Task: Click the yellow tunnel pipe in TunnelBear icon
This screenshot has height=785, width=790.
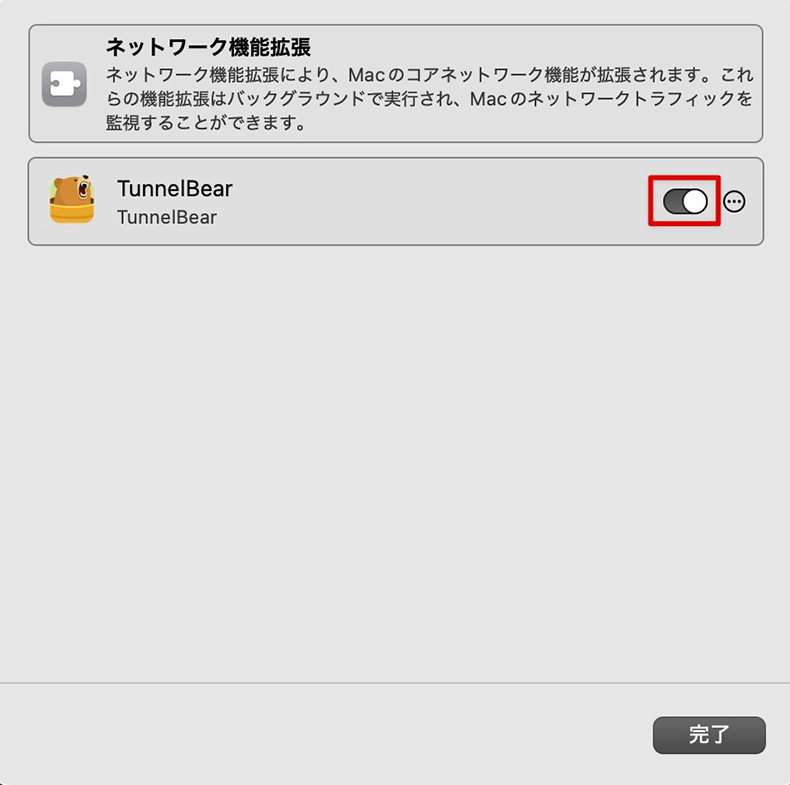Action: [72, 212]
